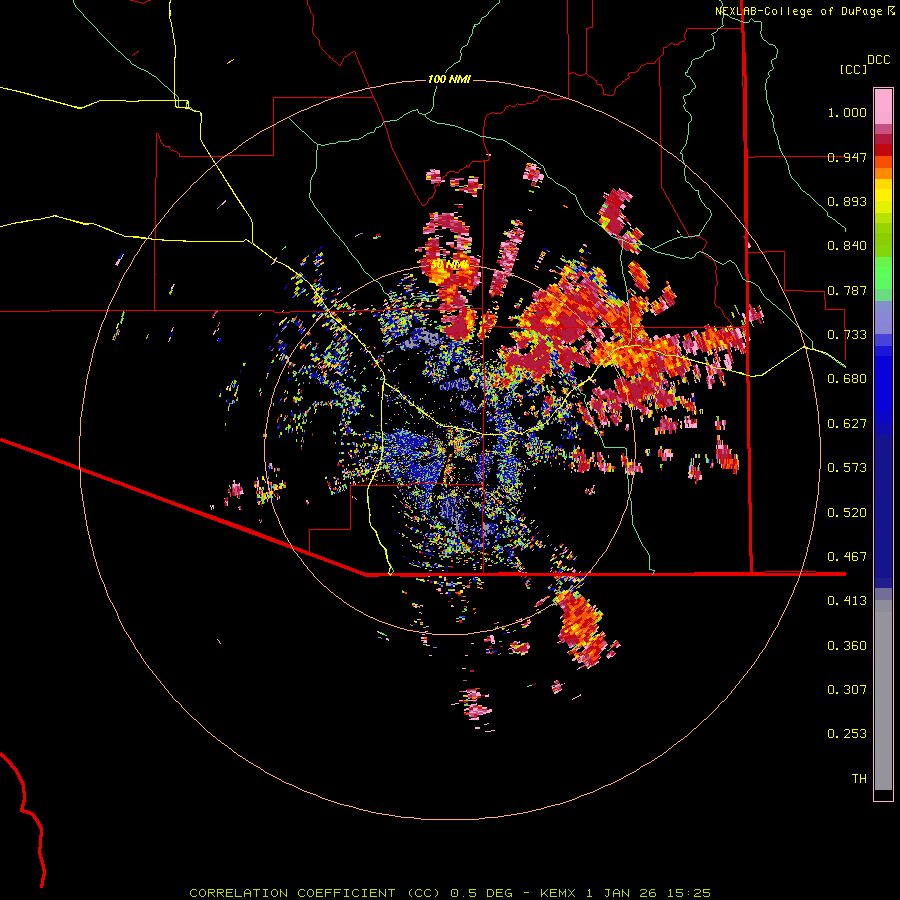Select the 0.627 legend value
Image resolution: width=900 pixels, height=900 pixels.
click(x=847, y=424)
